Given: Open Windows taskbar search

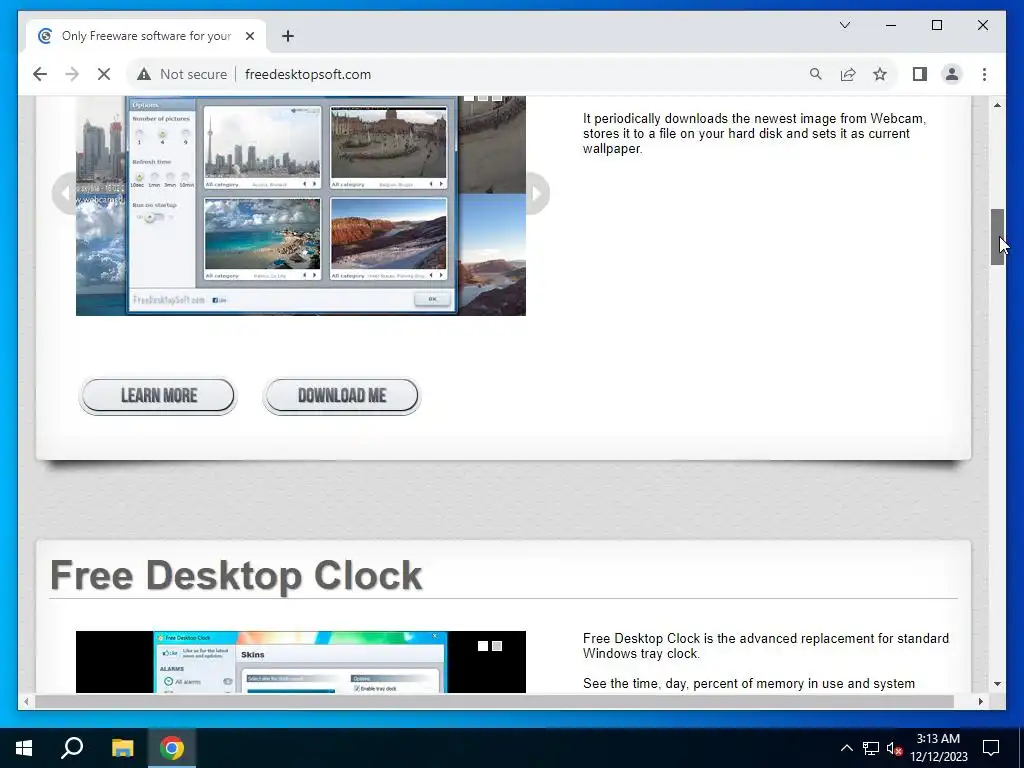Looking at the screenshot, I should pos(72,748).
